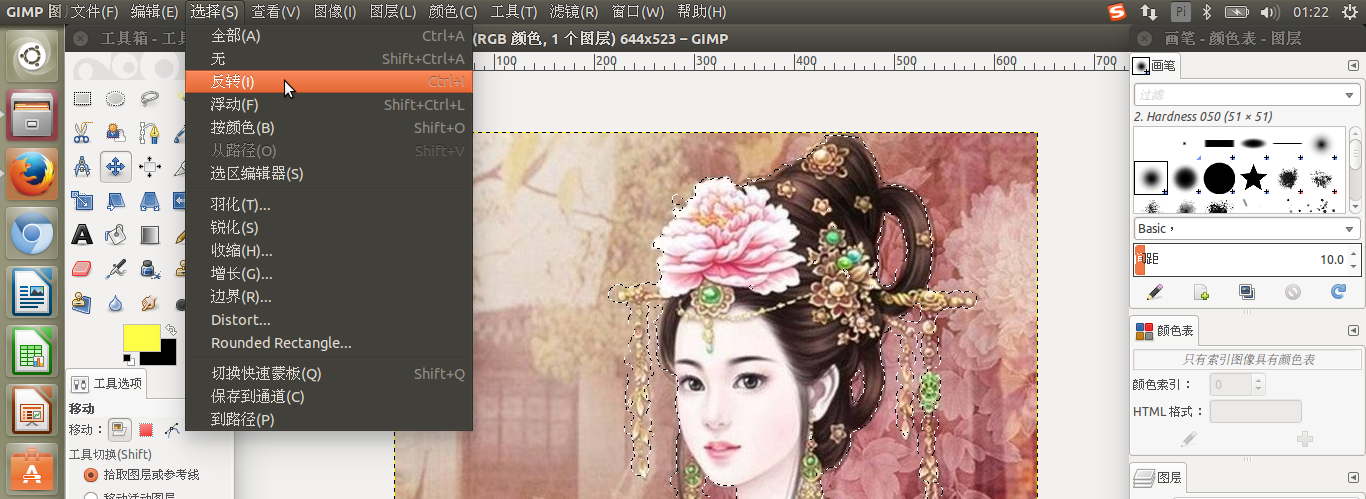Open the layers tab configuration menu arrow
The image size is (1366, 499).
tap(1353, 477)
